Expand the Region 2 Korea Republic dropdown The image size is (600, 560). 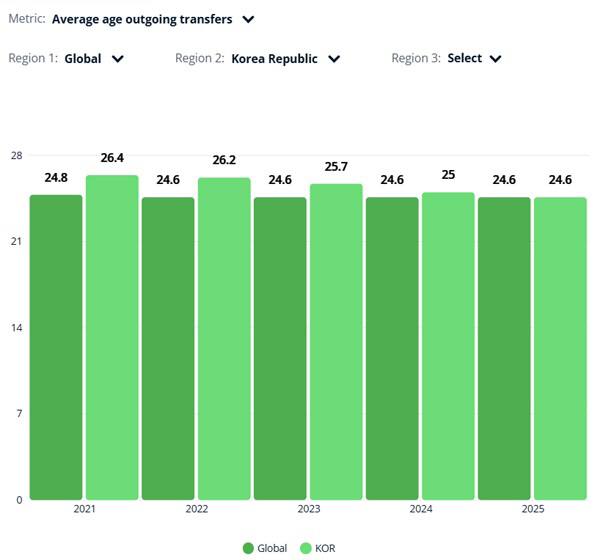point(334,59)
